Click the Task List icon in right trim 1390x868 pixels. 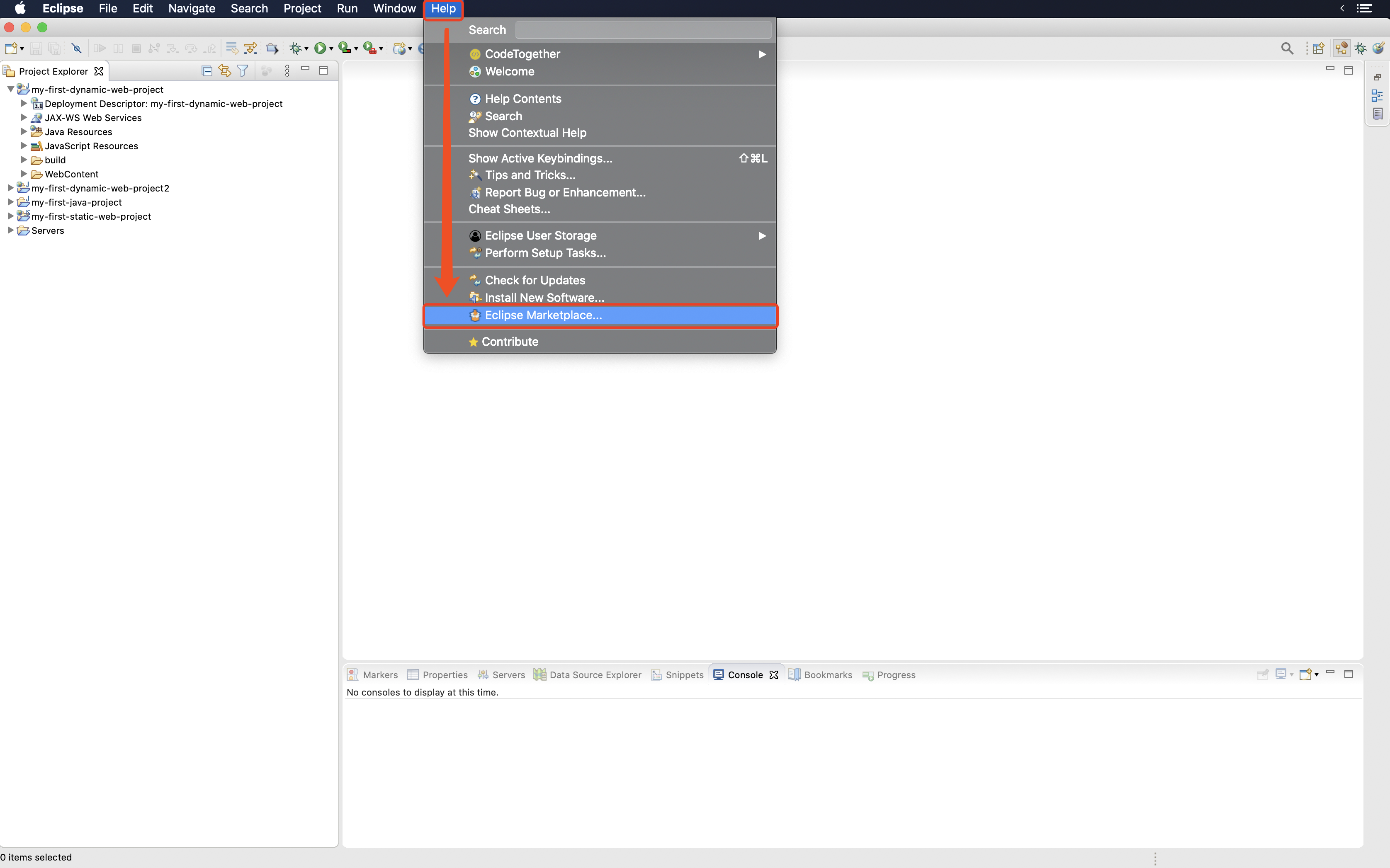coord(1378,114)
